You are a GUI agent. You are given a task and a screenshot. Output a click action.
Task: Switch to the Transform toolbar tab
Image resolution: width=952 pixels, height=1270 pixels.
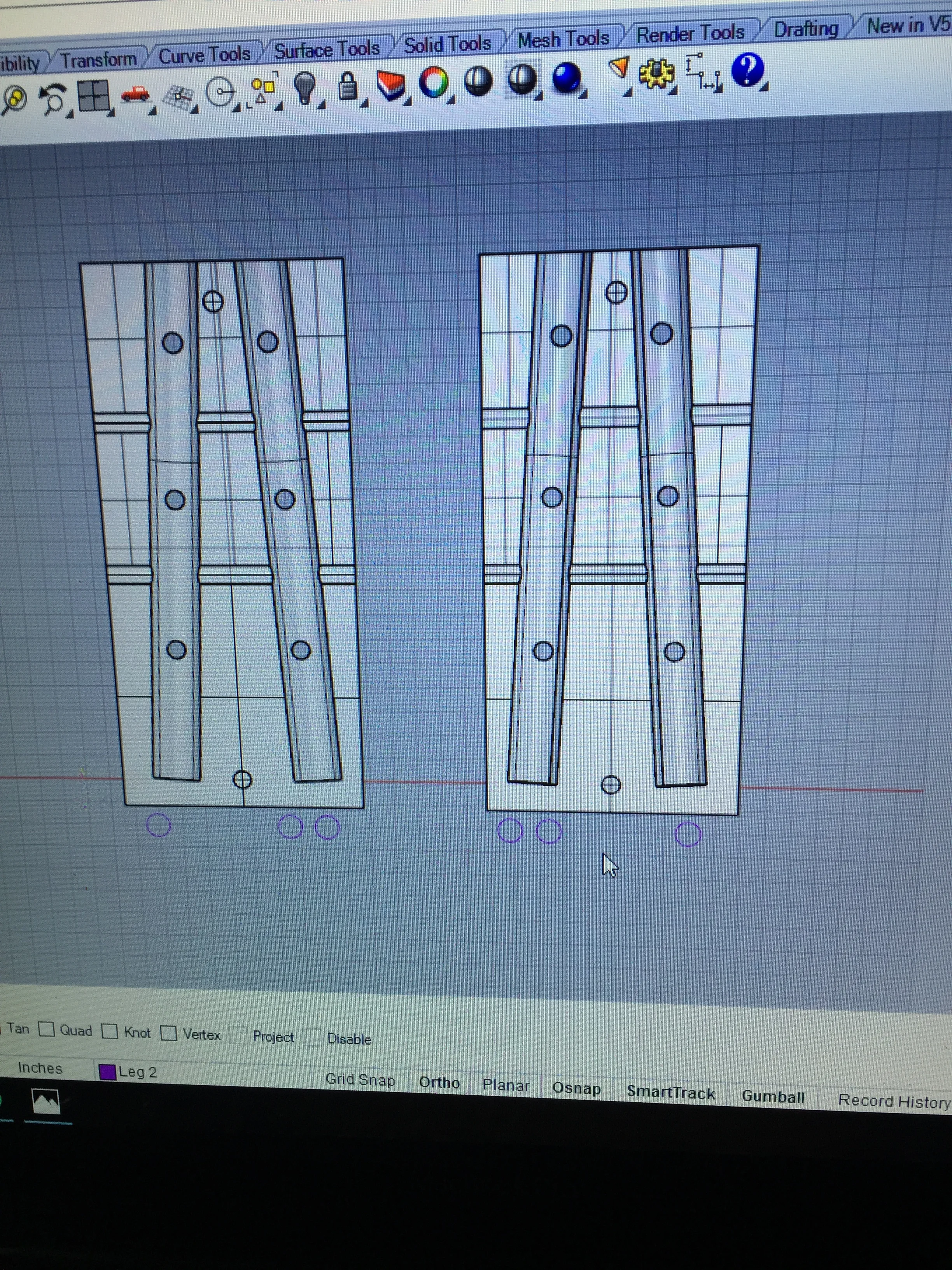tap(99, 59)
